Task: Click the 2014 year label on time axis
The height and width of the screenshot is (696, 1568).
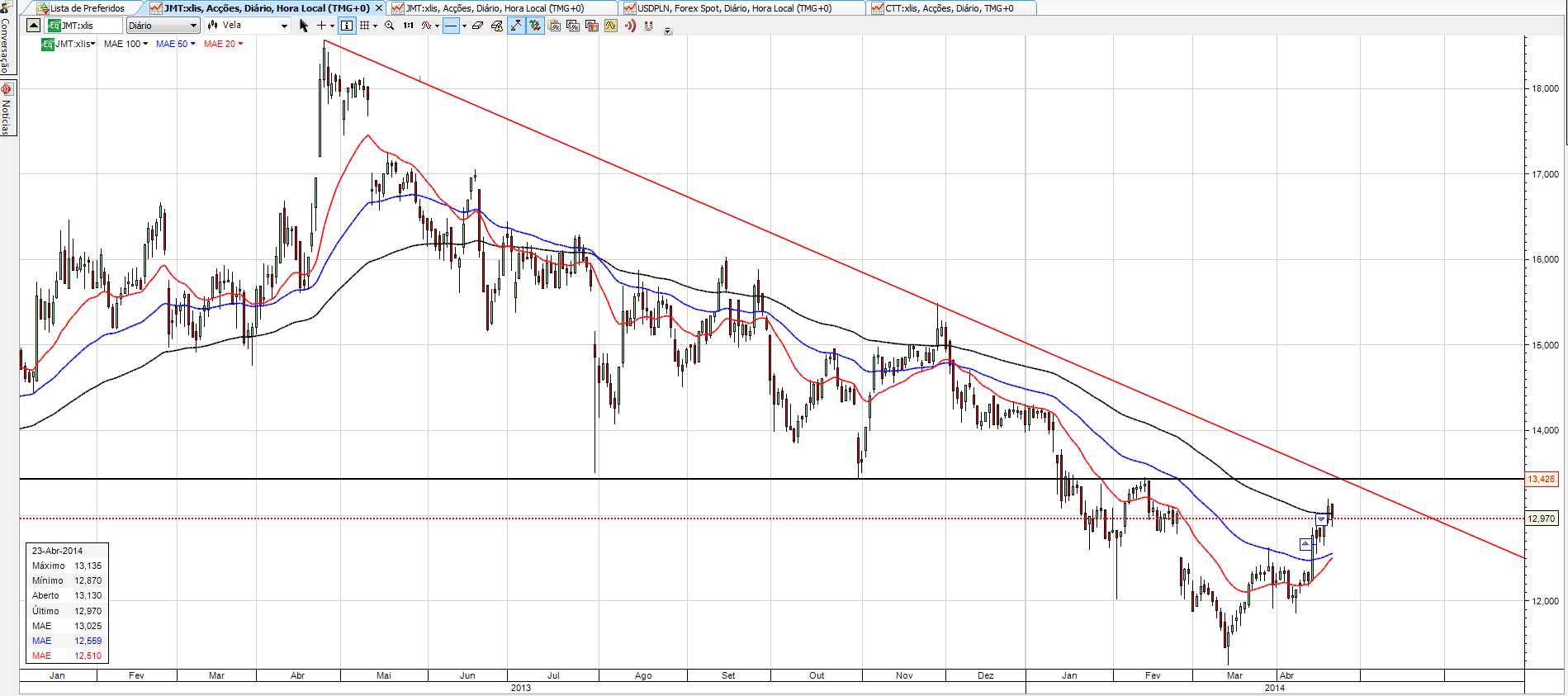Action: click(1274, 688)
